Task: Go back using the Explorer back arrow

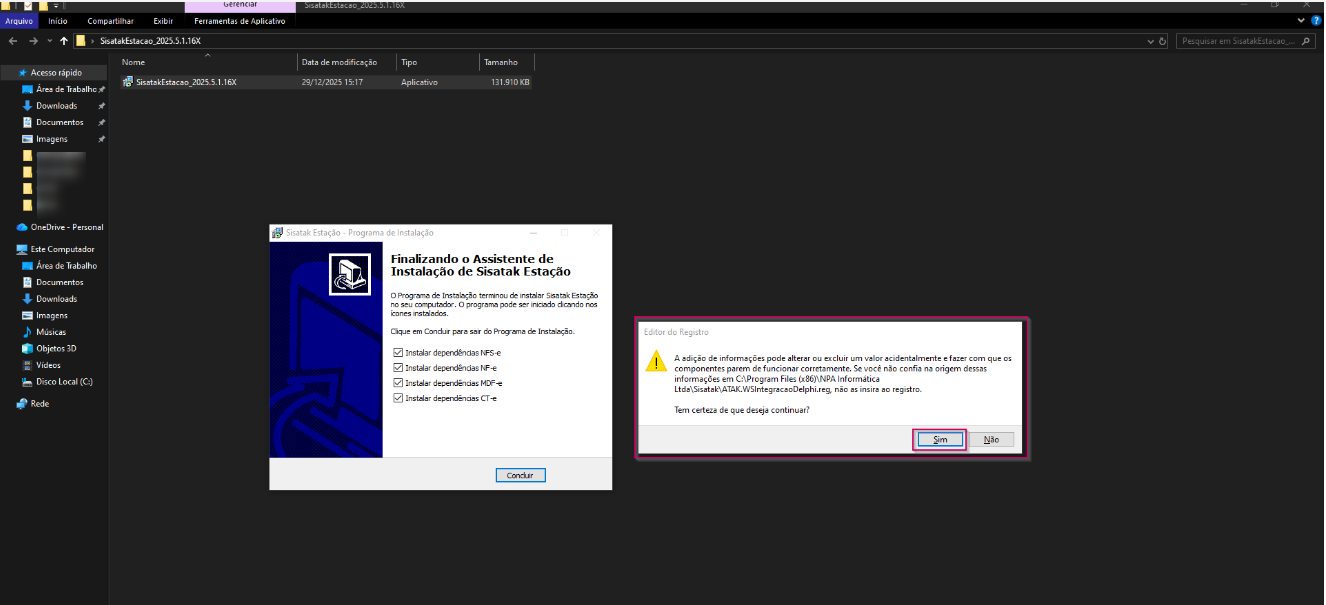Action: pyautogui.click(x=13, y=41)
